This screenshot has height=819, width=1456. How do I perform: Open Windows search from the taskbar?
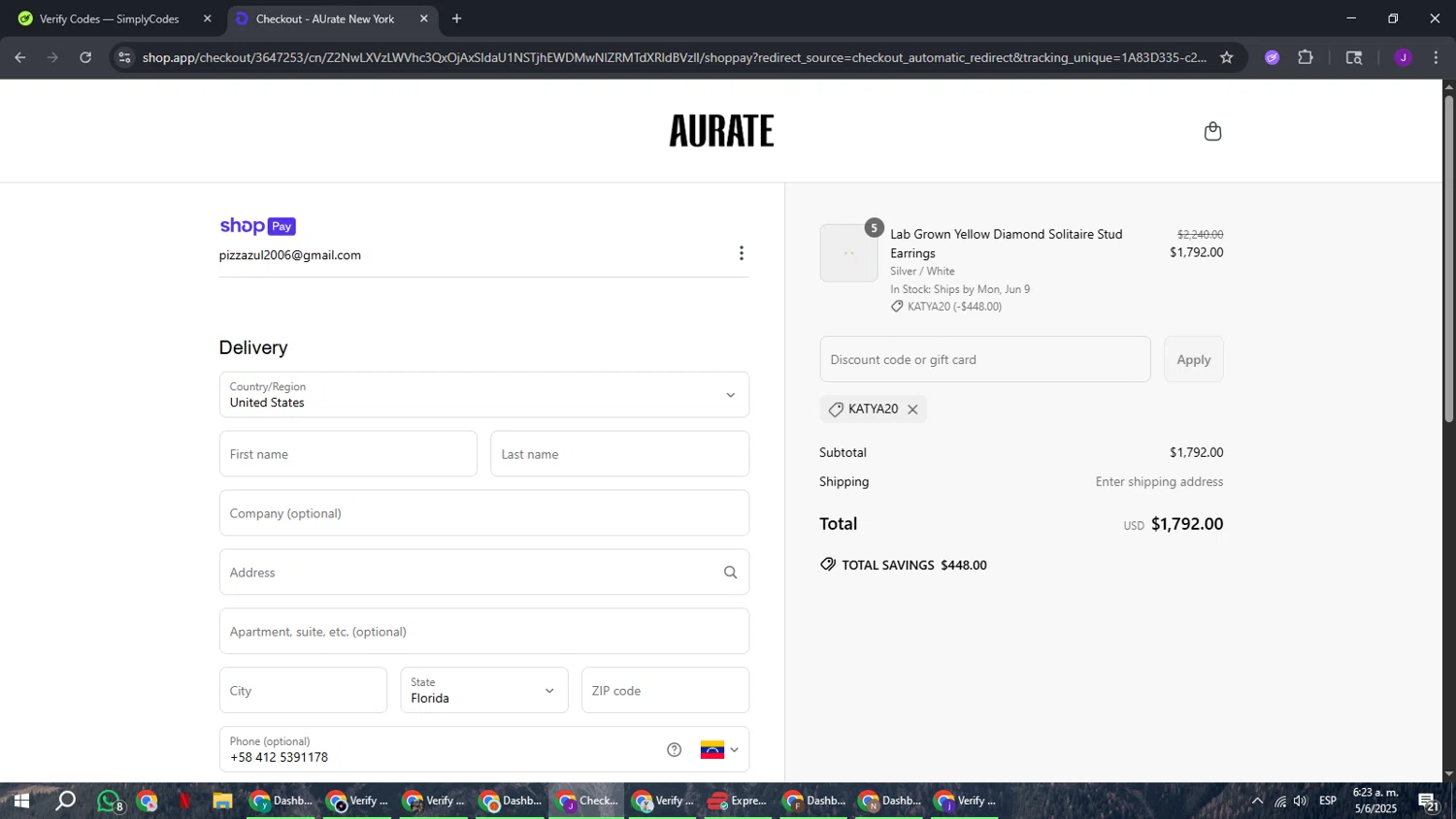65,802
